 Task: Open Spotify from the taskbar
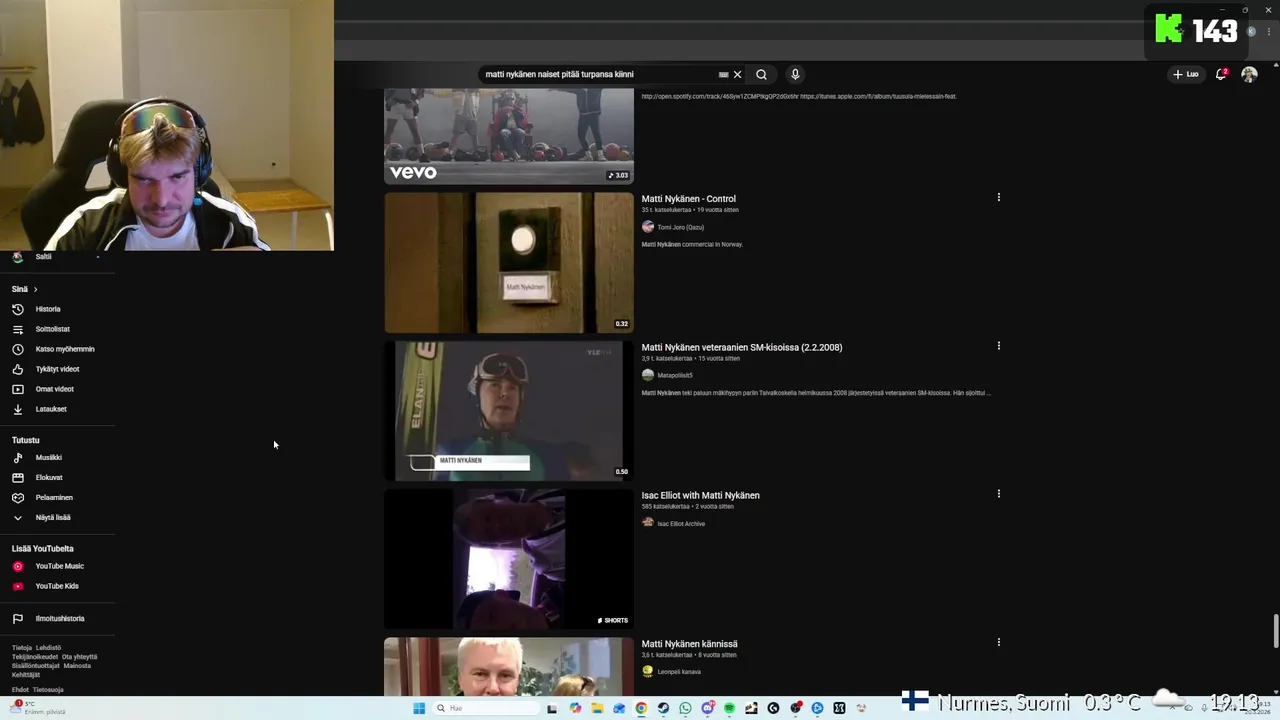tap(729, 708)
